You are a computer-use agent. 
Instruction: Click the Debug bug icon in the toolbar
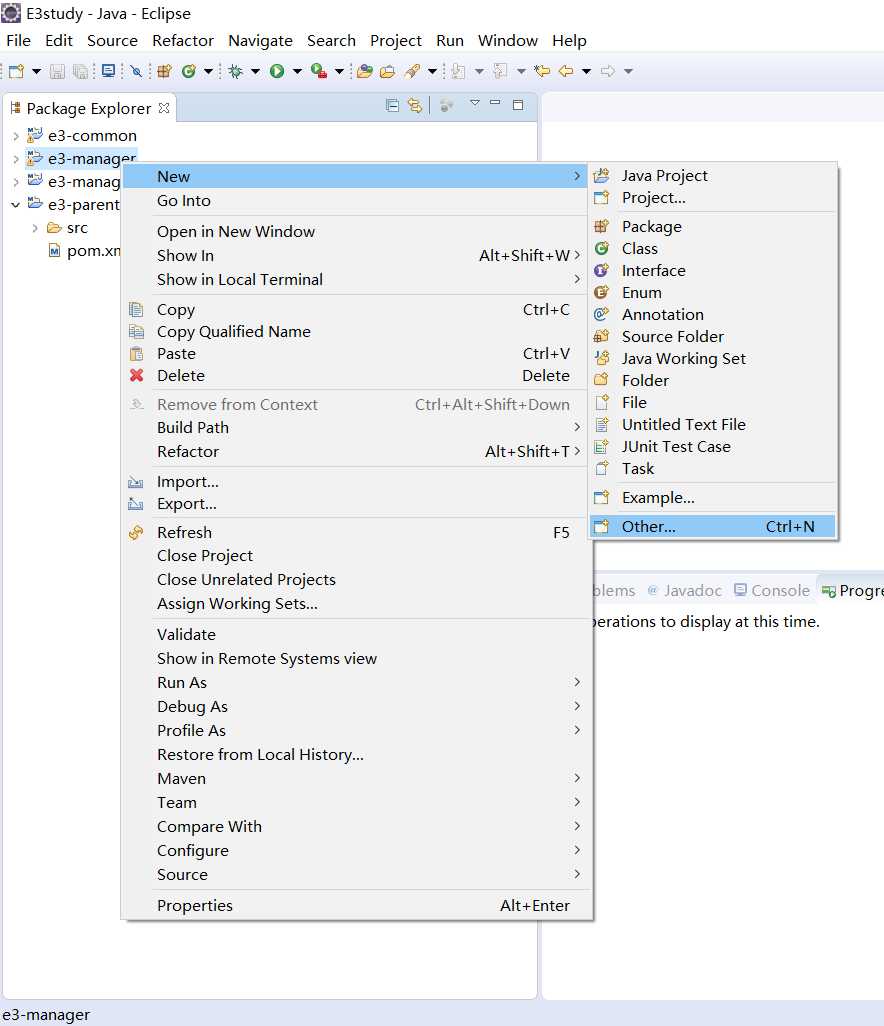236,71
